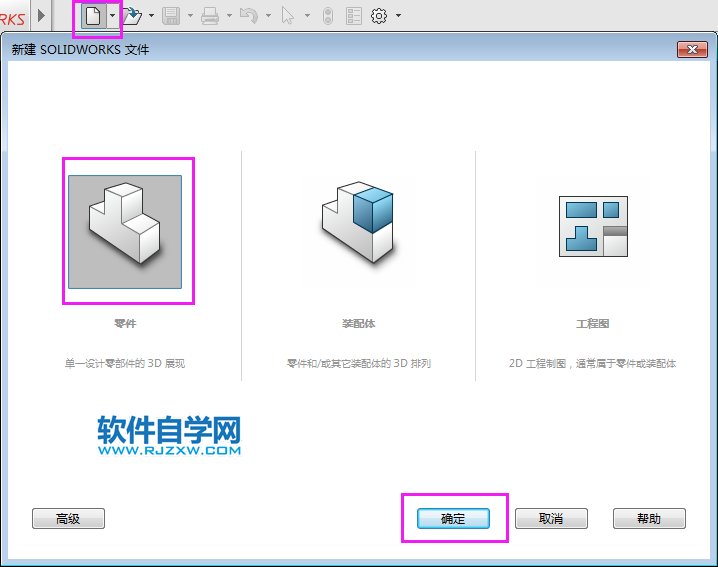Click the 高级 advanced button
Screen dimensions: 718x567
click(68, 518)
